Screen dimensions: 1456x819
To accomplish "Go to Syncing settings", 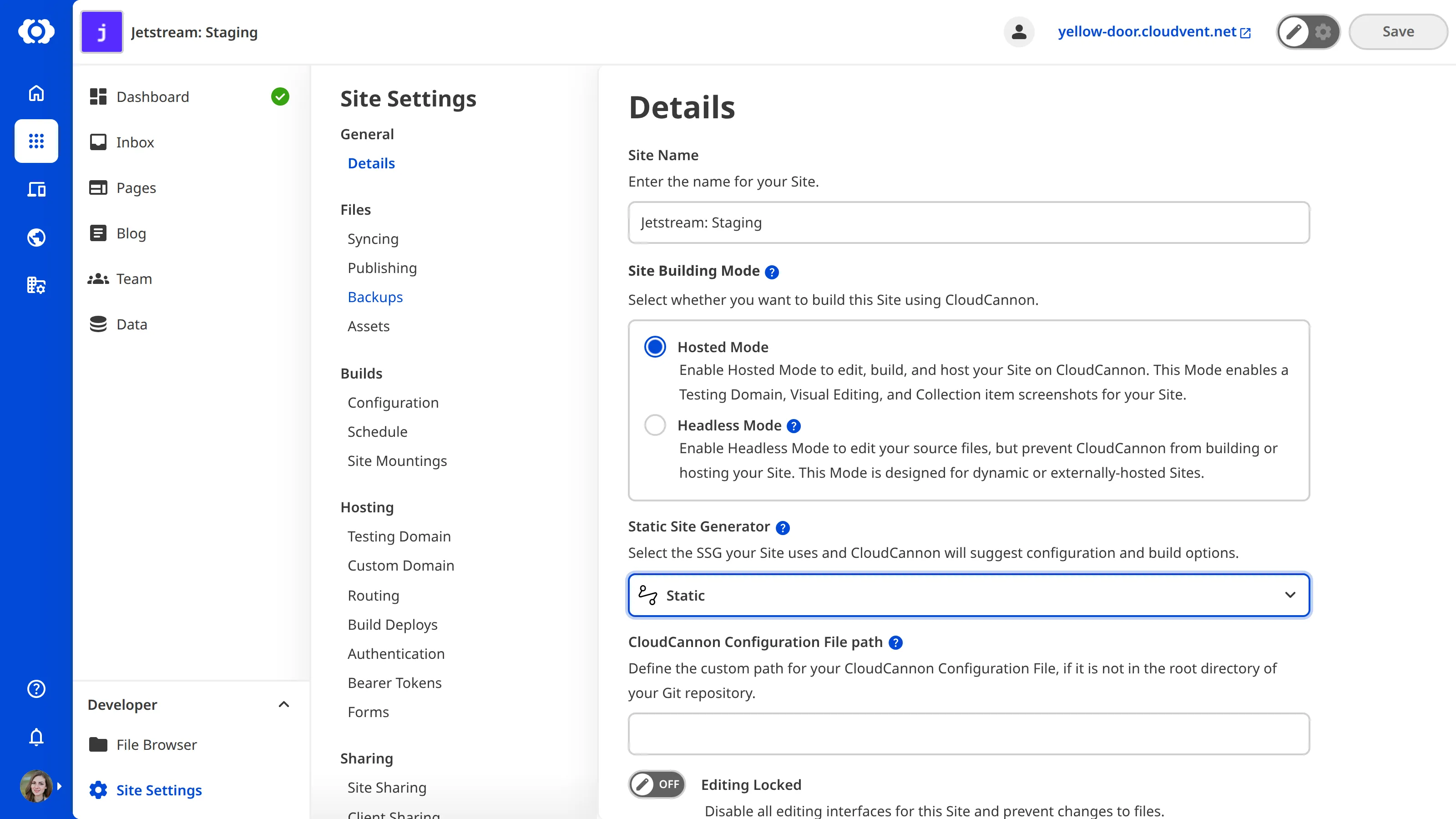I will point(373,239).
